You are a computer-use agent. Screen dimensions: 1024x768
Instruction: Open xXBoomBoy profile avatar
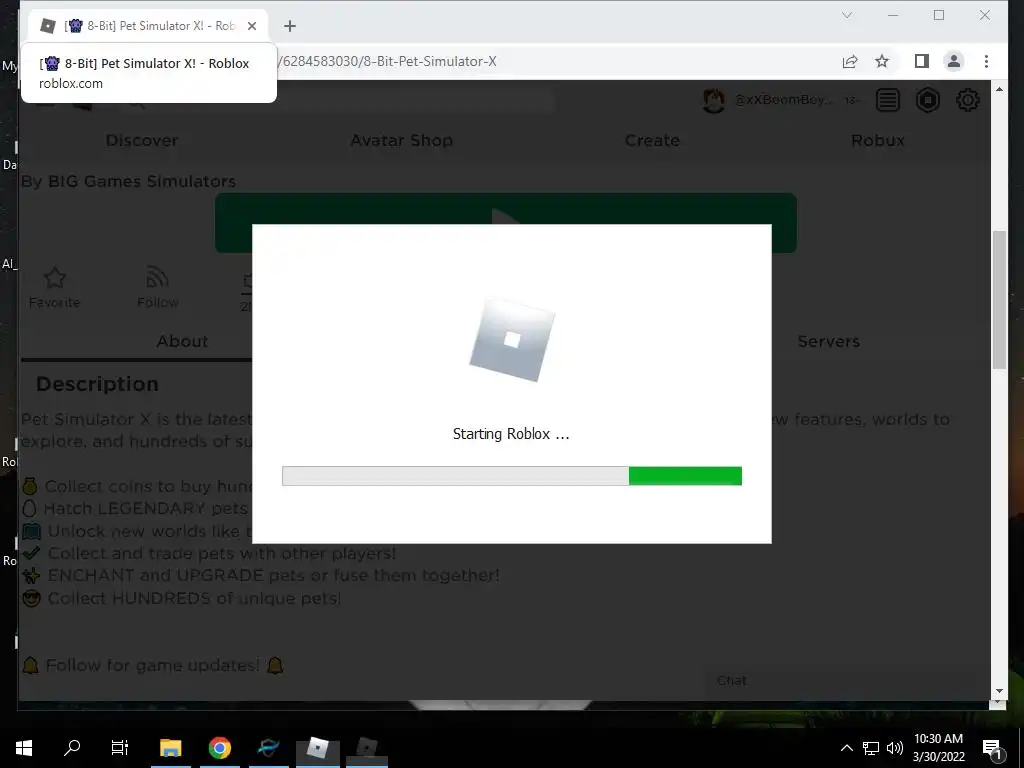713,101
